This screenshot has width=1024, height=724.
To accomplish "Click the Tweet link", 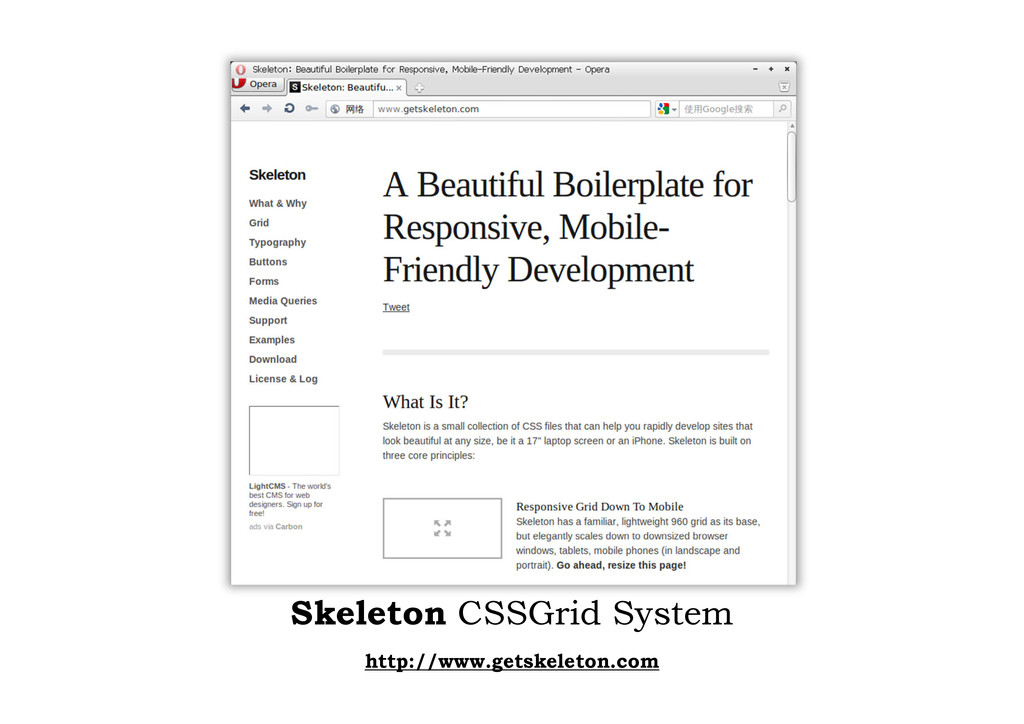I will click(x=396, y=307).
